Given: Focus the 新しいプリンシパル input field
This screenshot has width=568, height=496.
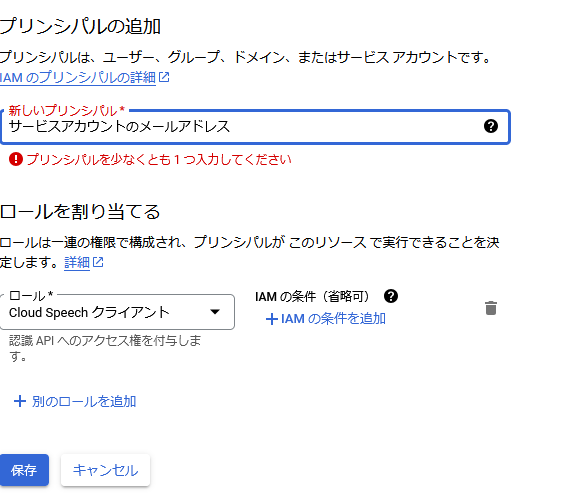Looking at the screenshot, I should tap(255, 127).
